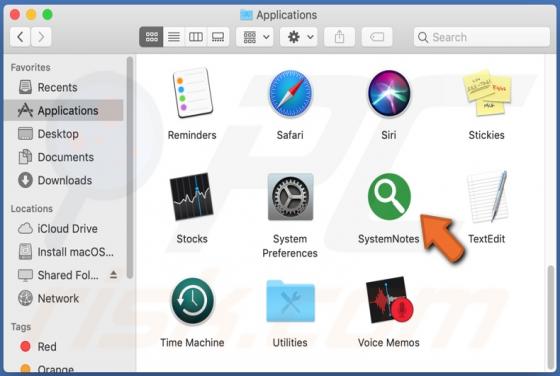
Task: Open Network in the sidebar
Action: point(64,298)
